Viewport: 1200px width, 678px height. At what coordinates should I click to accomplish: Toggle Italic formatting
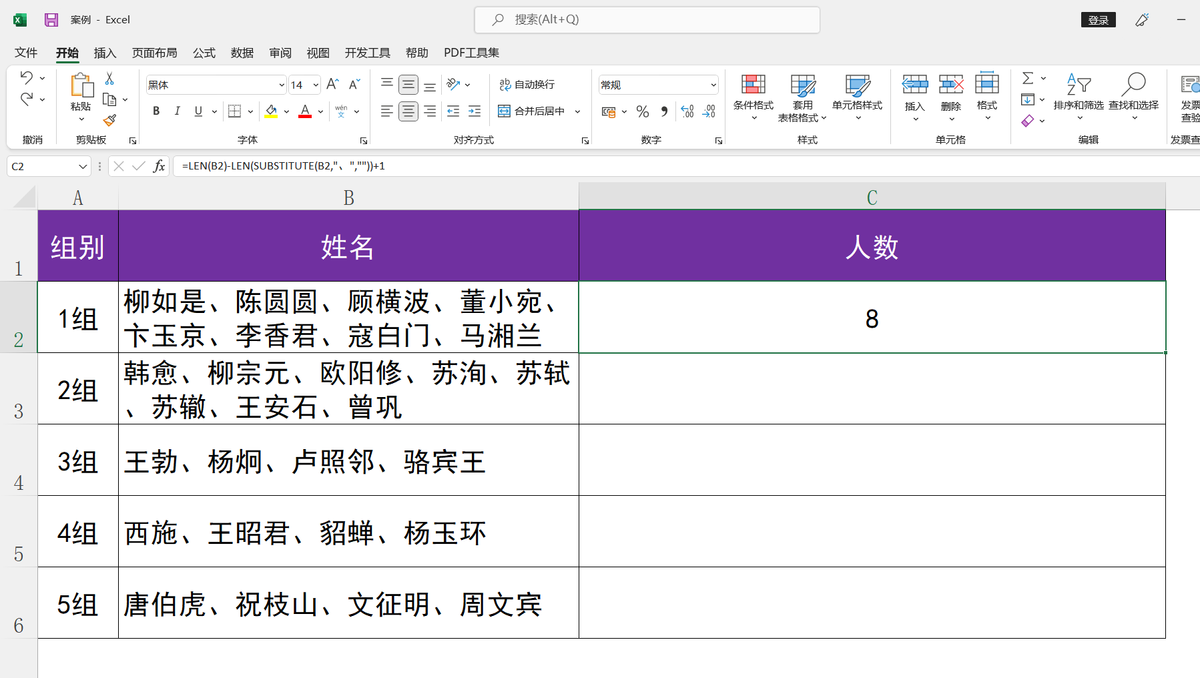click(x=177, y=111)
